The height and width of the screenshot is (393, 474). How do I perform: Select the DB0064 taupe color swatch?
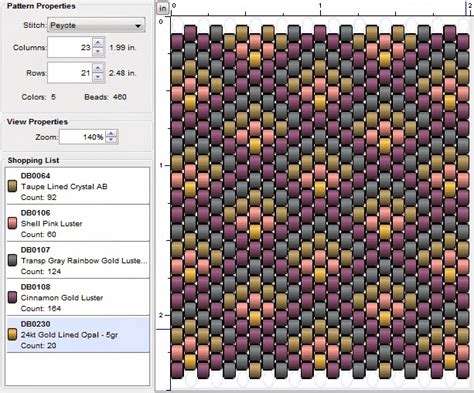12,186
